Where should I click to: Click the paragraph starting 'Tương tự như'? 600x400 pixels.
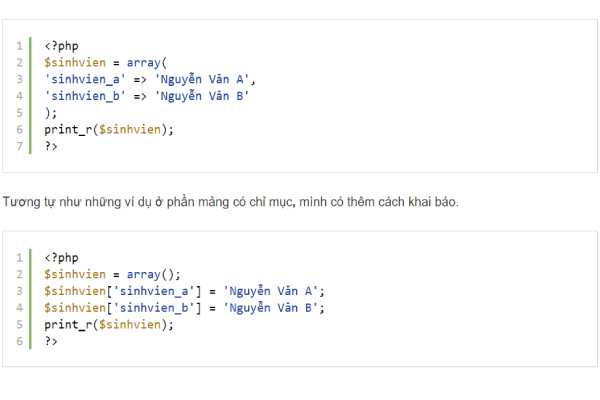click(230, 202)
